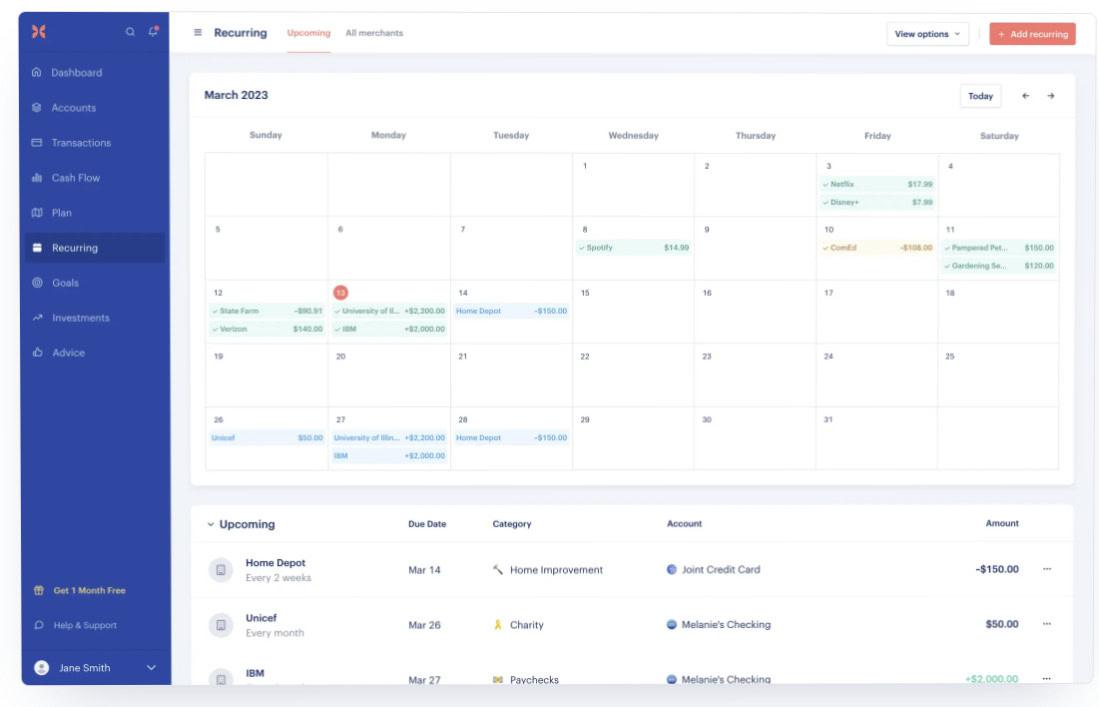Jump to Today in the calendar
1099x707 pixels.
tap(981, 95)
